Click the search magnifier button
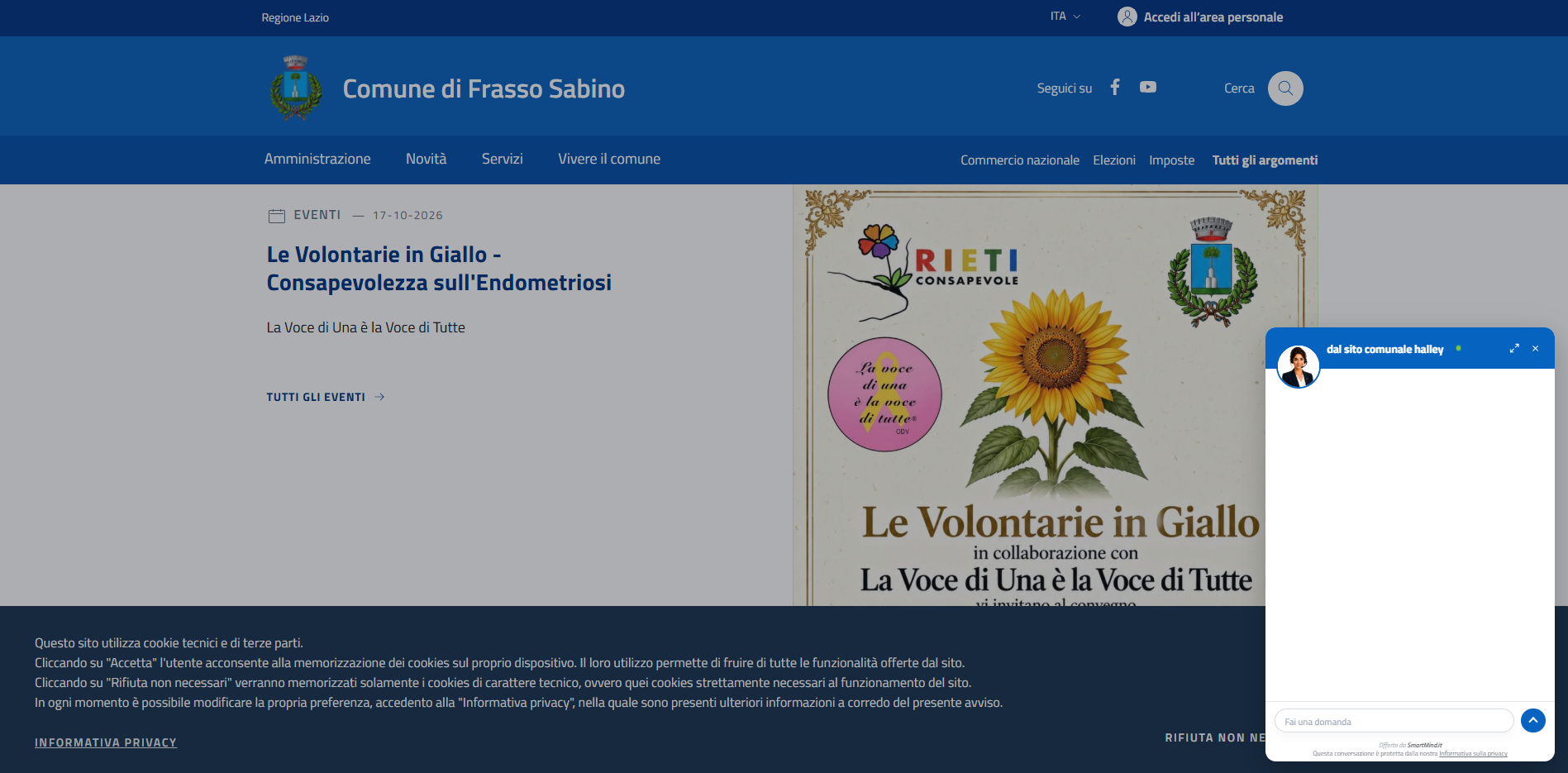Viewport: 1568px width, 773px height. 1285,88
